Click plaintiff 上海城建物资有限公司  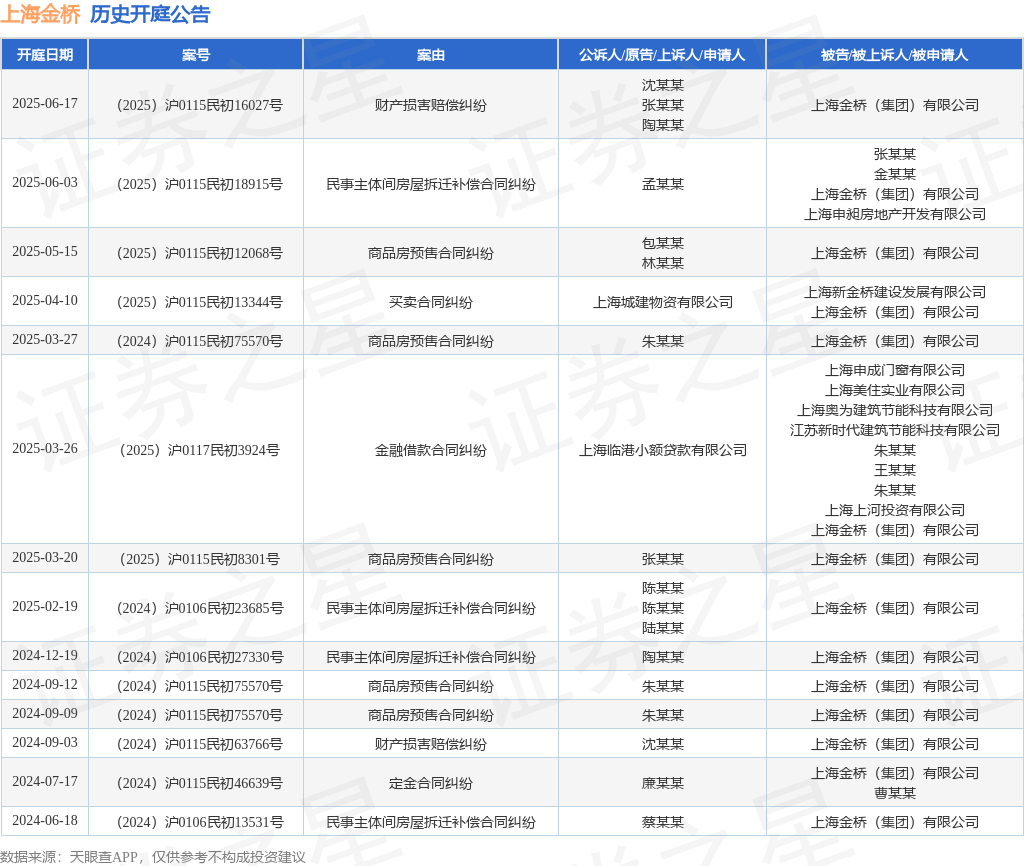click(x=662, y=302)
